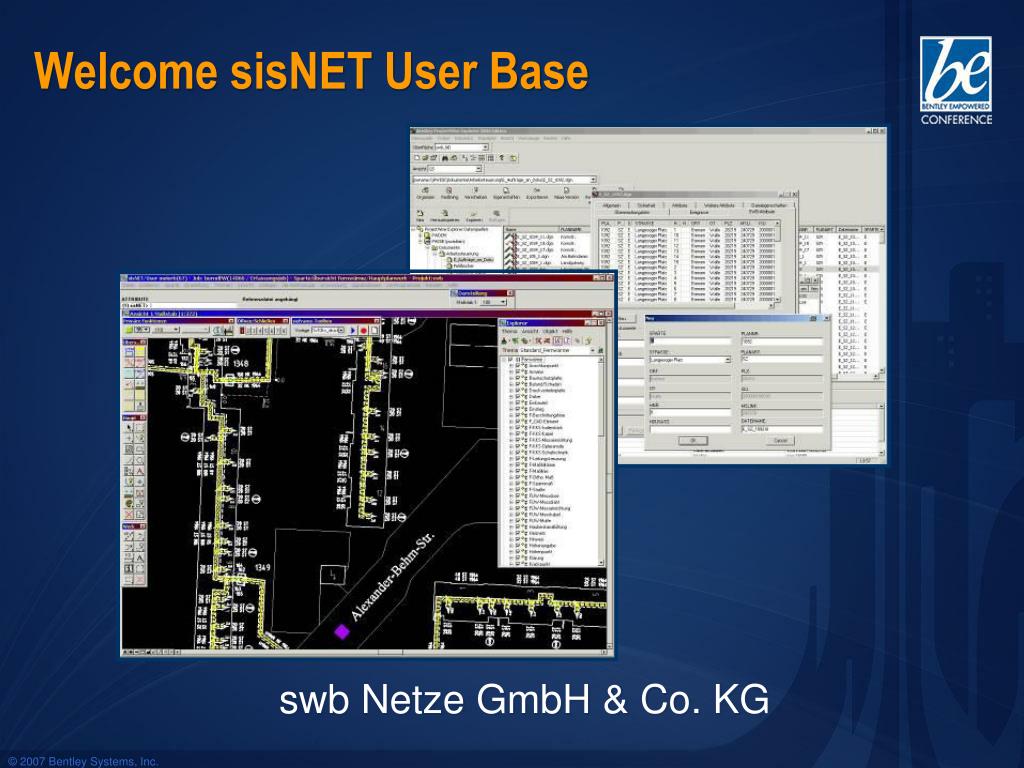The image size is (1024, 768).
Task: Click the Eigenschaften icon in ProjectWise
Action: point(506,193)
